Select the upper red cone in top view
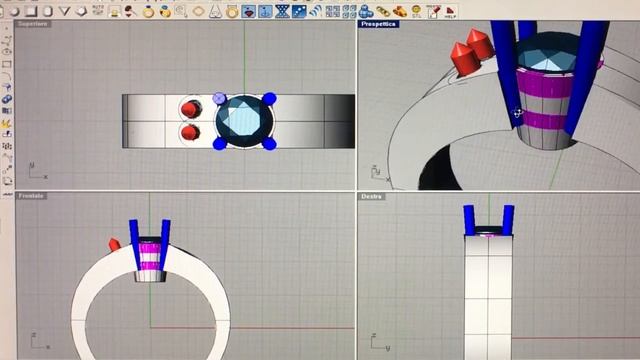Screen dimensions: 640x360 click(x=190, y=109)
